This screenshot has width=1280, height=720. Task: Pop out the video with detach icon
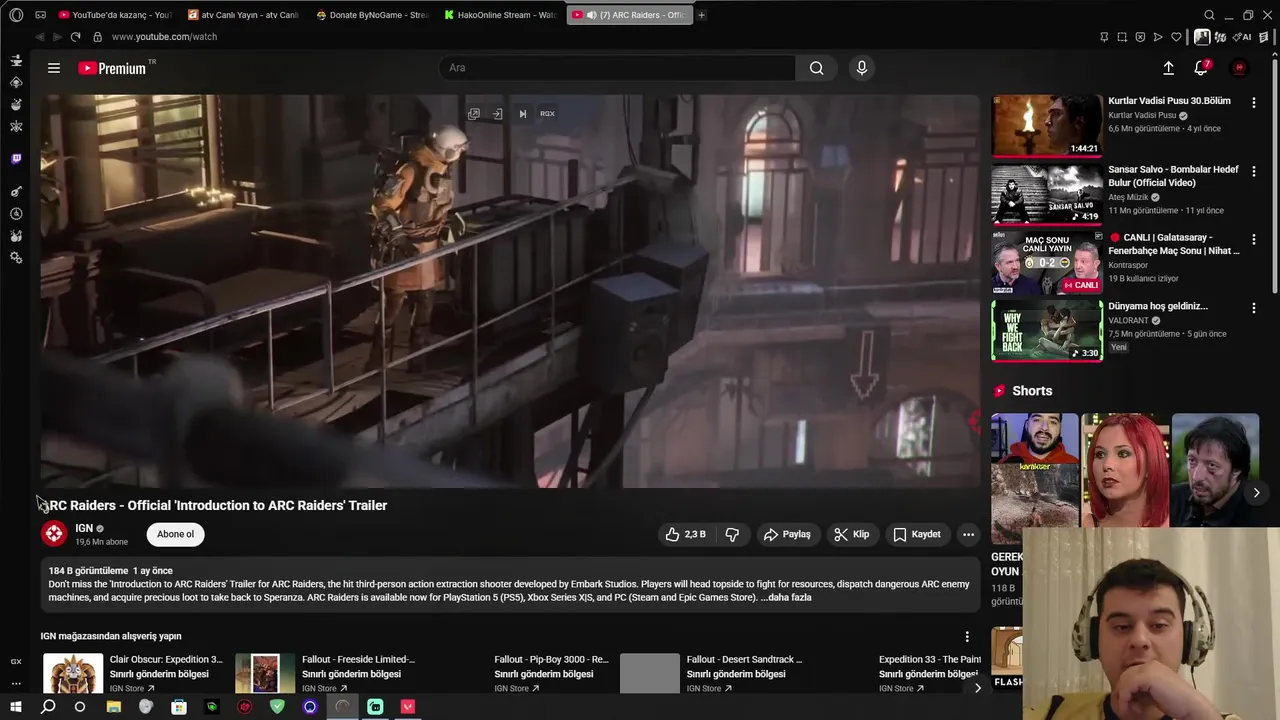pyautogui.click(x=474, y=114)
